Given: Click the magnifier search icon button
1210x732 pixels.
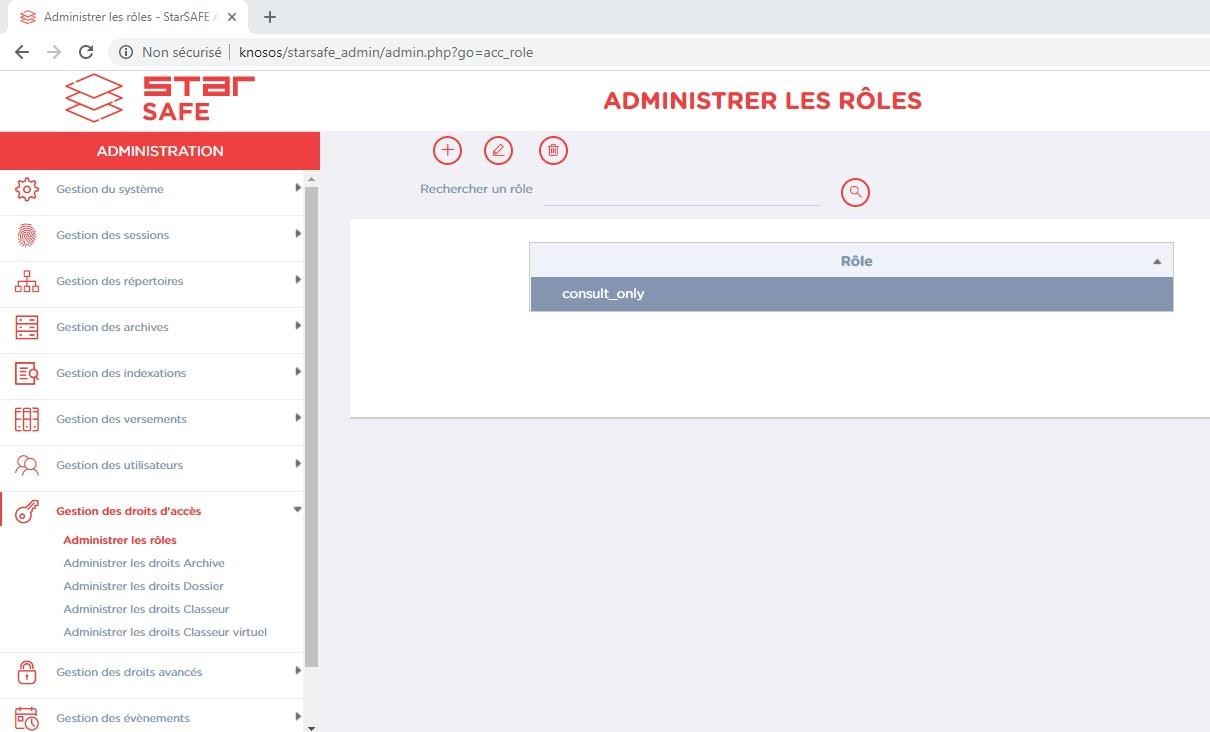Looking at the screenshot, I should 855,192.
